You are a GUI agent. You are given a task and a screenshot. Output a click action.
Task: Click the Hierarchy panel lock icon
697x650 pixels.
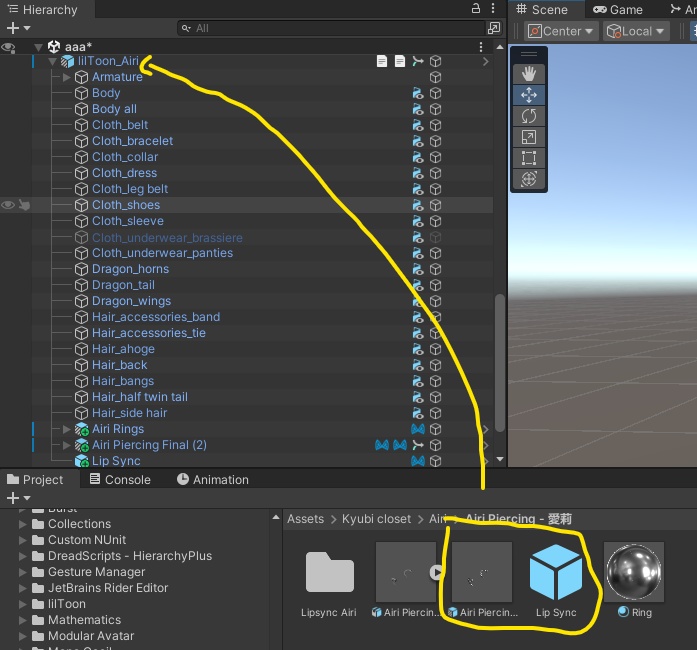click(x=476, y=8)
